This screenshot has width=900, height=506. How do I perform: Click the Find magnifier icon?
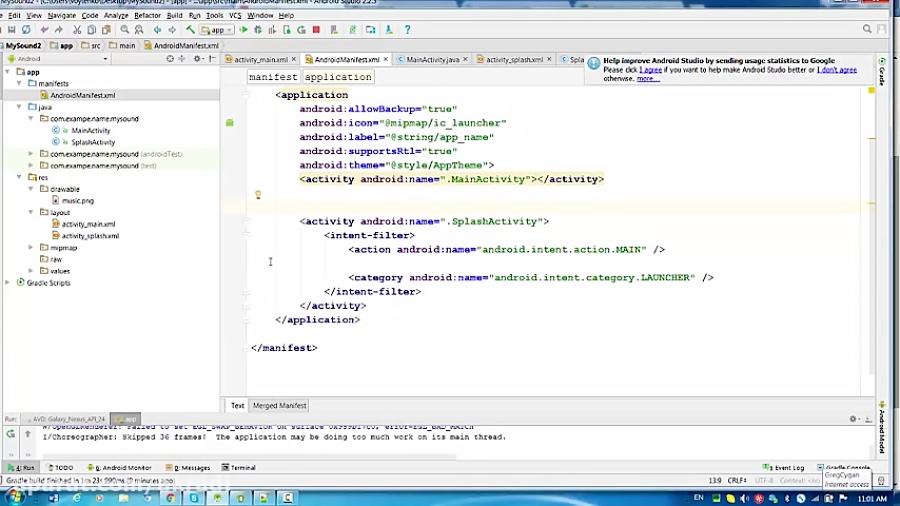tap(125, 29)
